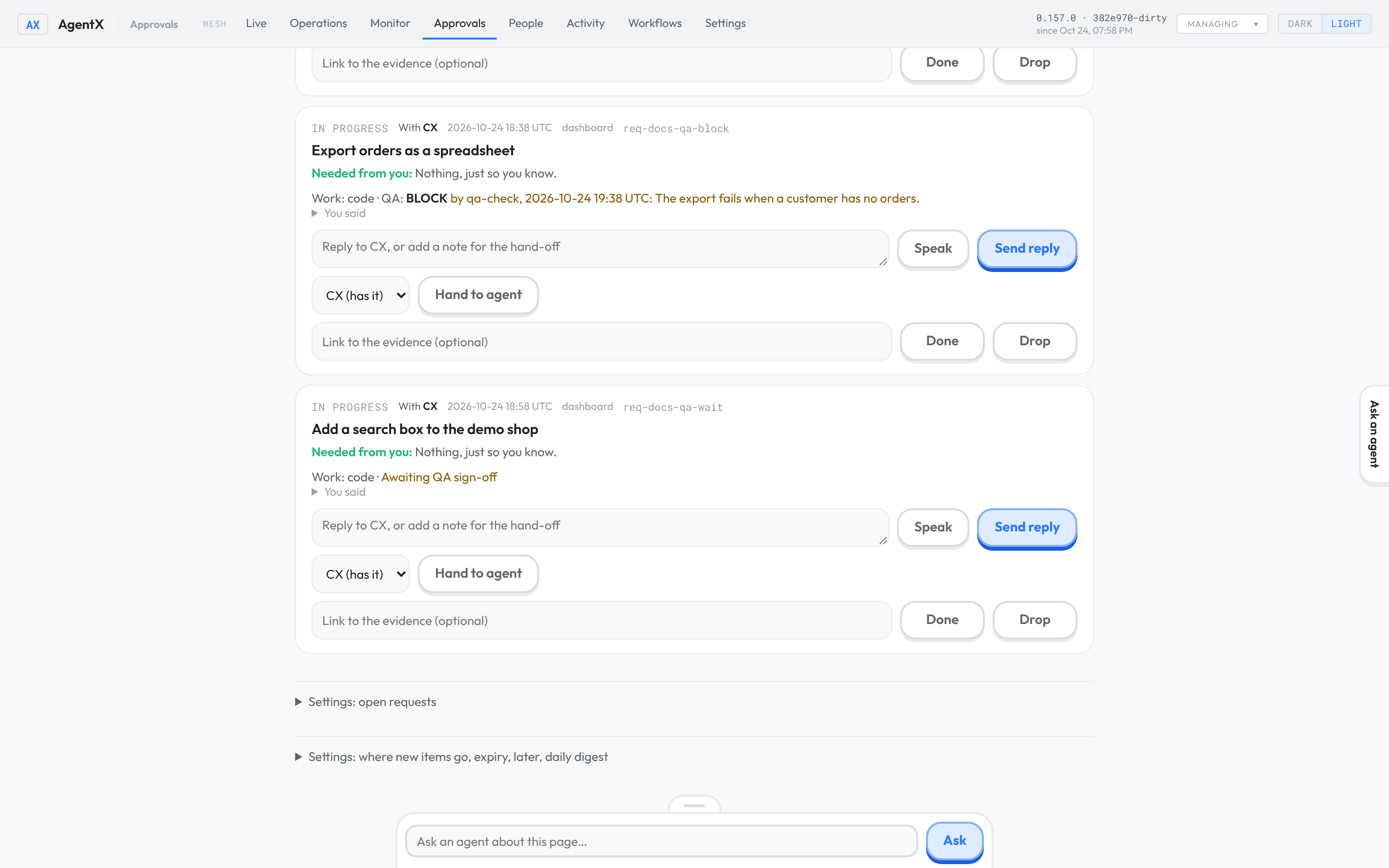The image size is (1389, 868).
Task: Drop the Export orders request
Action: click(1035, 341)
